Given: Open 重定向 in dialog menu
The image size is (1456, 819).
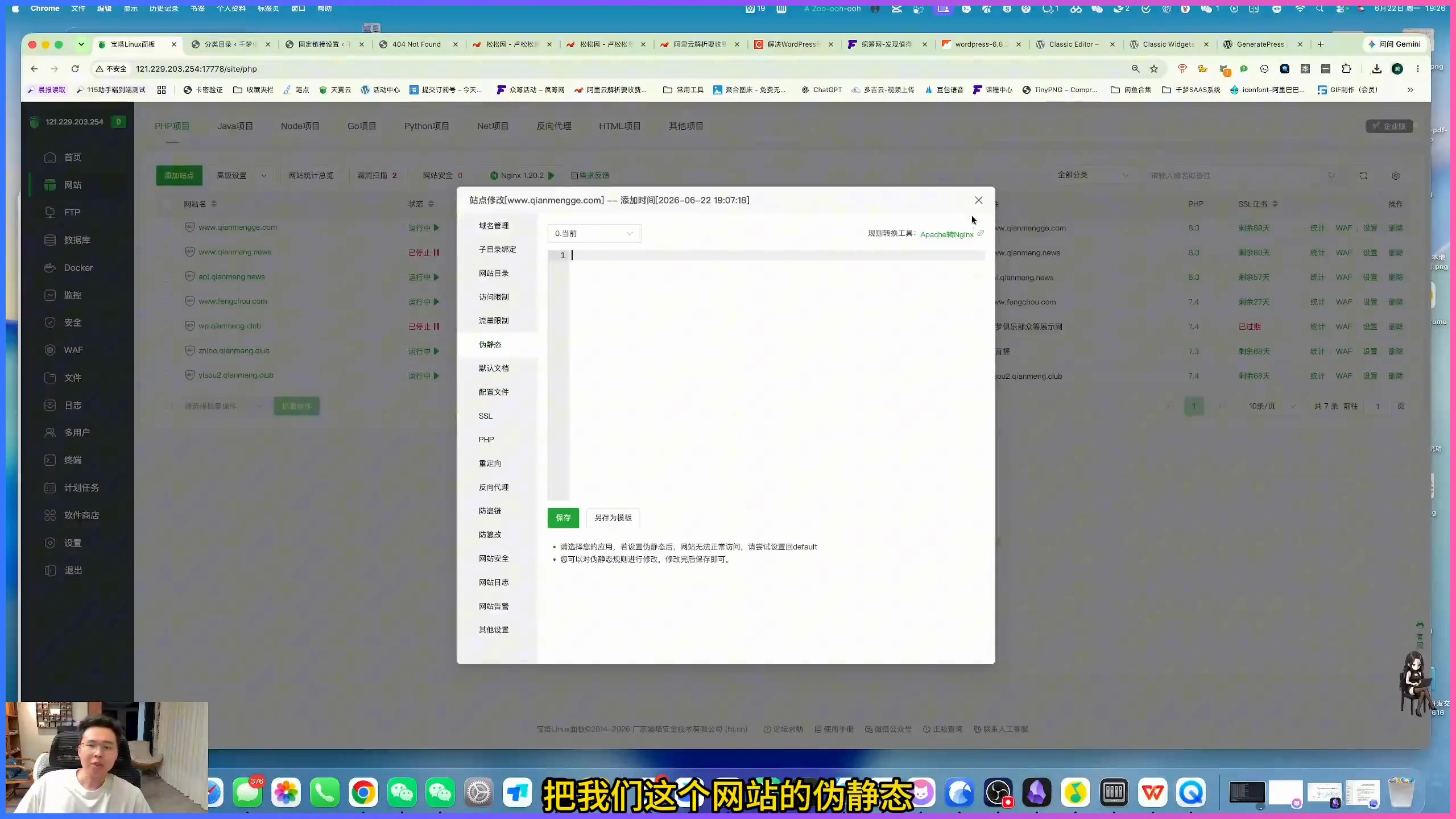Looking at the screenshot, I should (490, 464).
